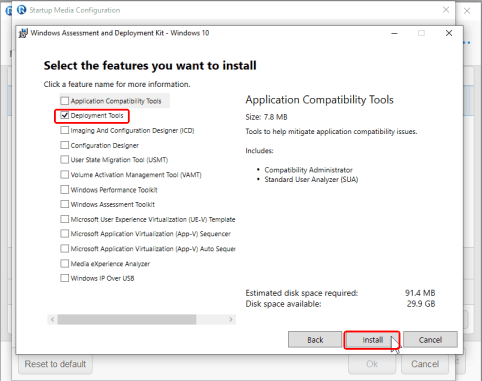Screen dimensions: 482x381
Task: Select the Media eXperience Analyzer feature name
Action: pos(110,264)
